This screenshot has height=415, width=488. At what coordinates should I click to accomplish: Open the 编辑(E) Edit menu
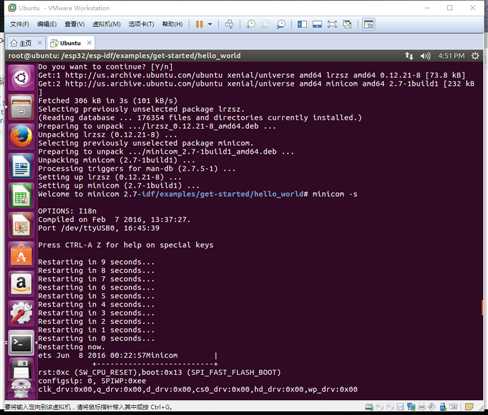47,24
